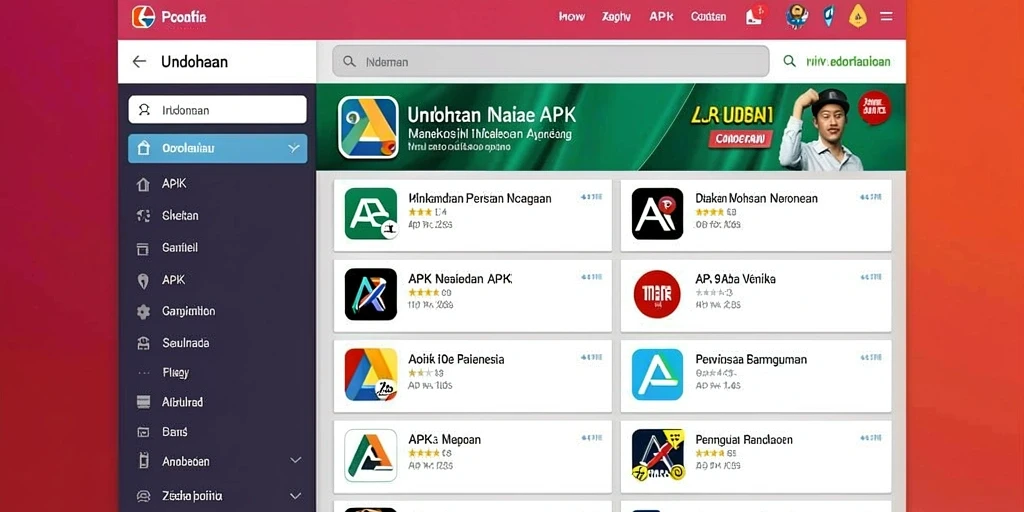Open blue 'Pervinsaa Barnguman' app icon
Image resolution: width=1024 pixels, height=512 pixels.
pos(658,374)
